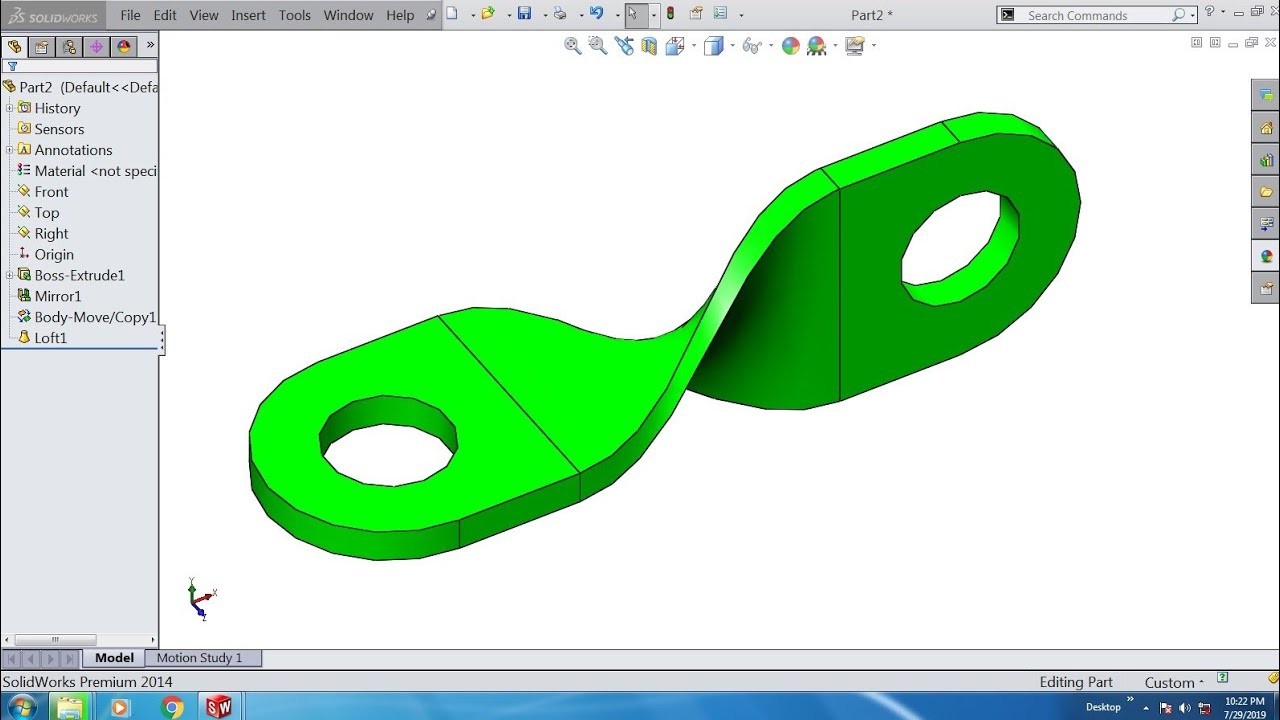Open Hide/Show Items glasses icon
This screenshot has width=1280, height=720.
(752, 46)
